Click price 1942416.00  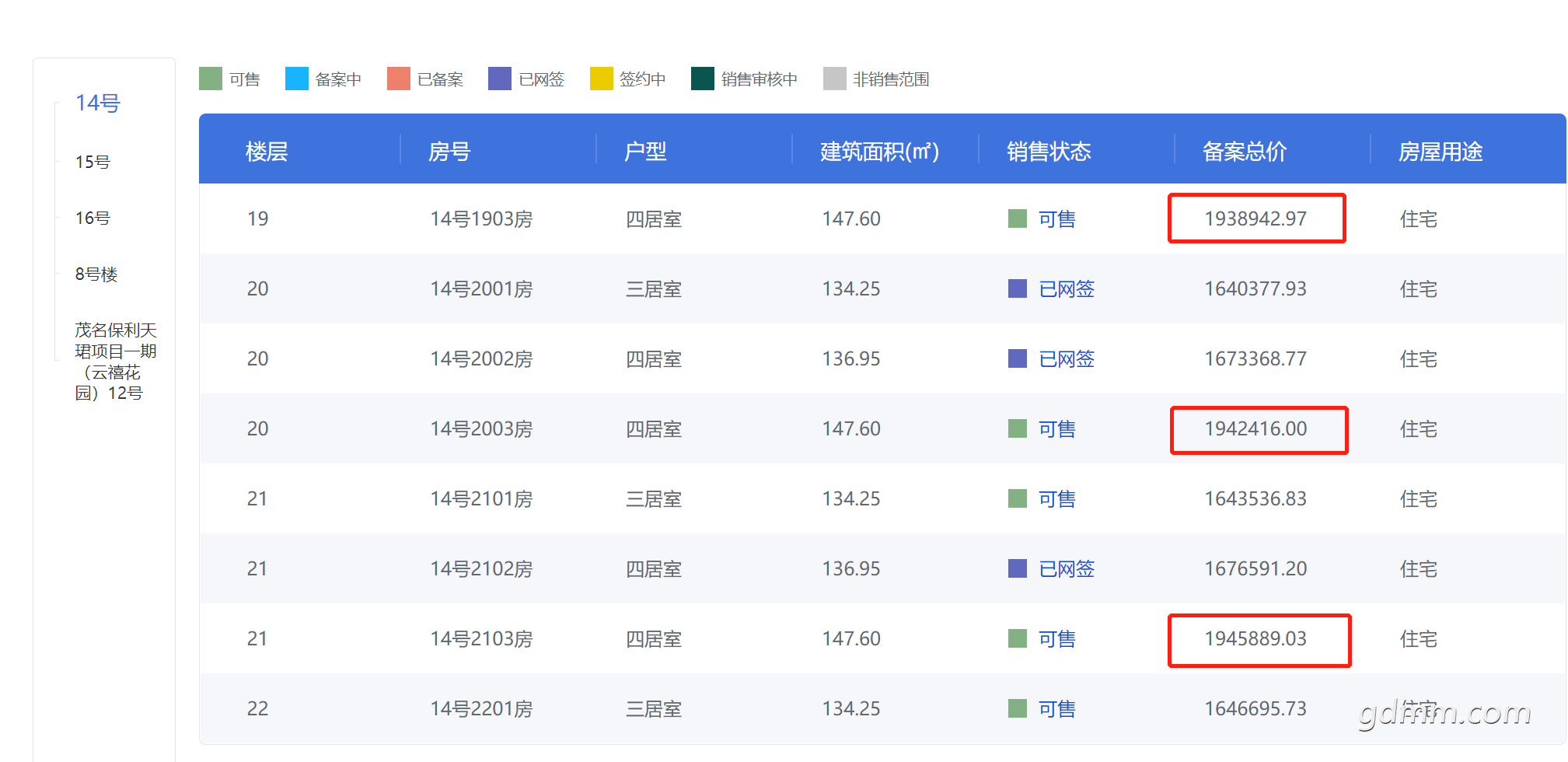click(x=1255, y=428)
